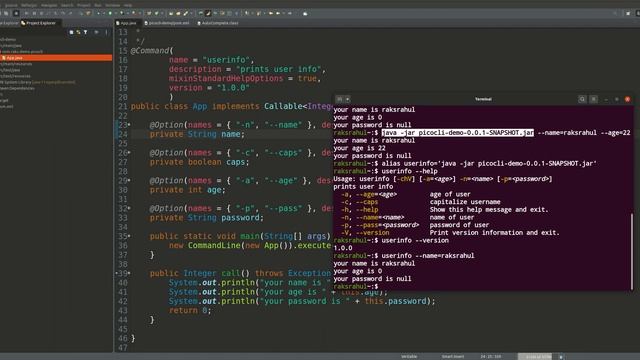Screen dimensions: 640x360
Task: Select JRE System Library in project tree
Action: point(38,82)
